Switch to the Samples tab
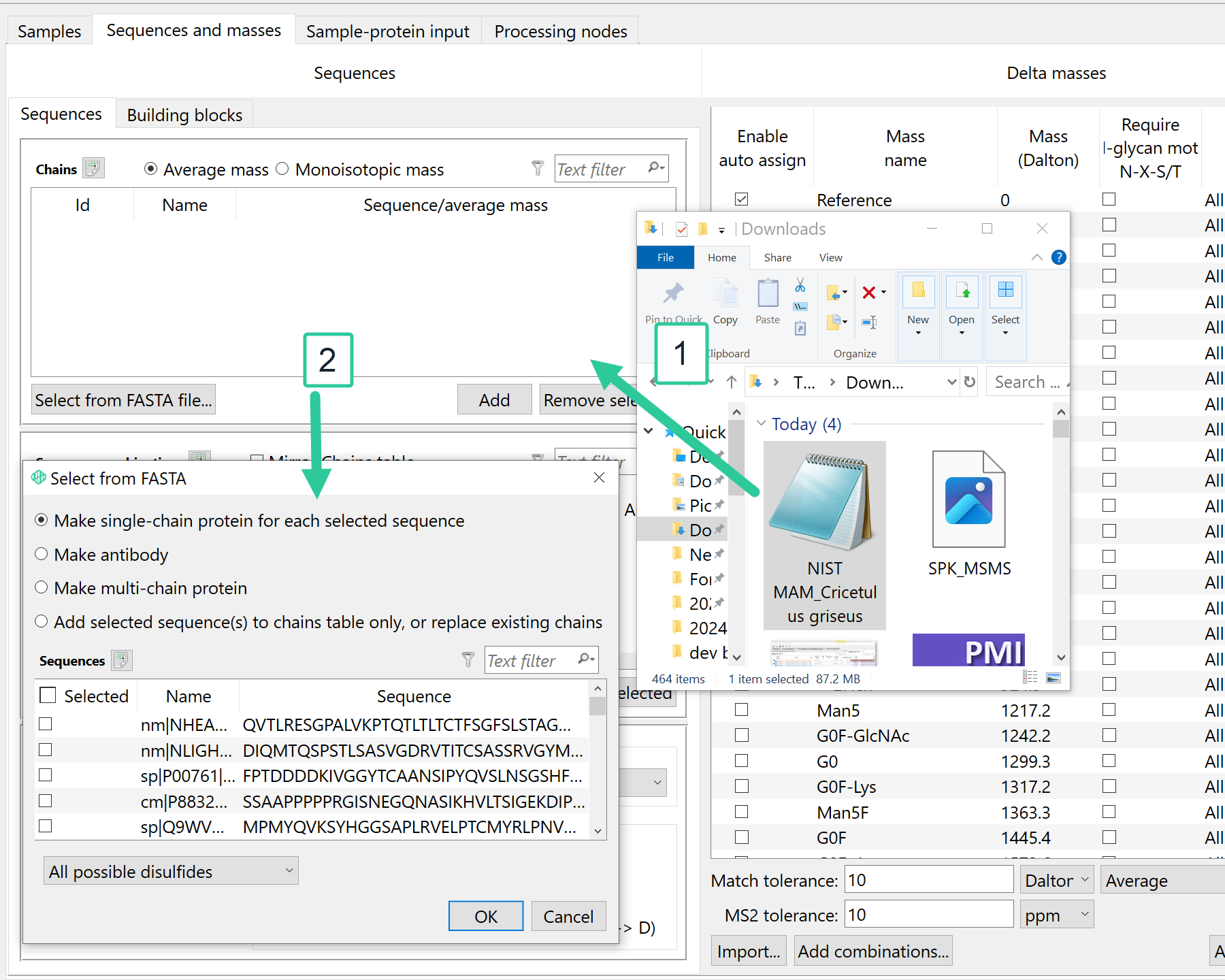 [x=49, y=31]
